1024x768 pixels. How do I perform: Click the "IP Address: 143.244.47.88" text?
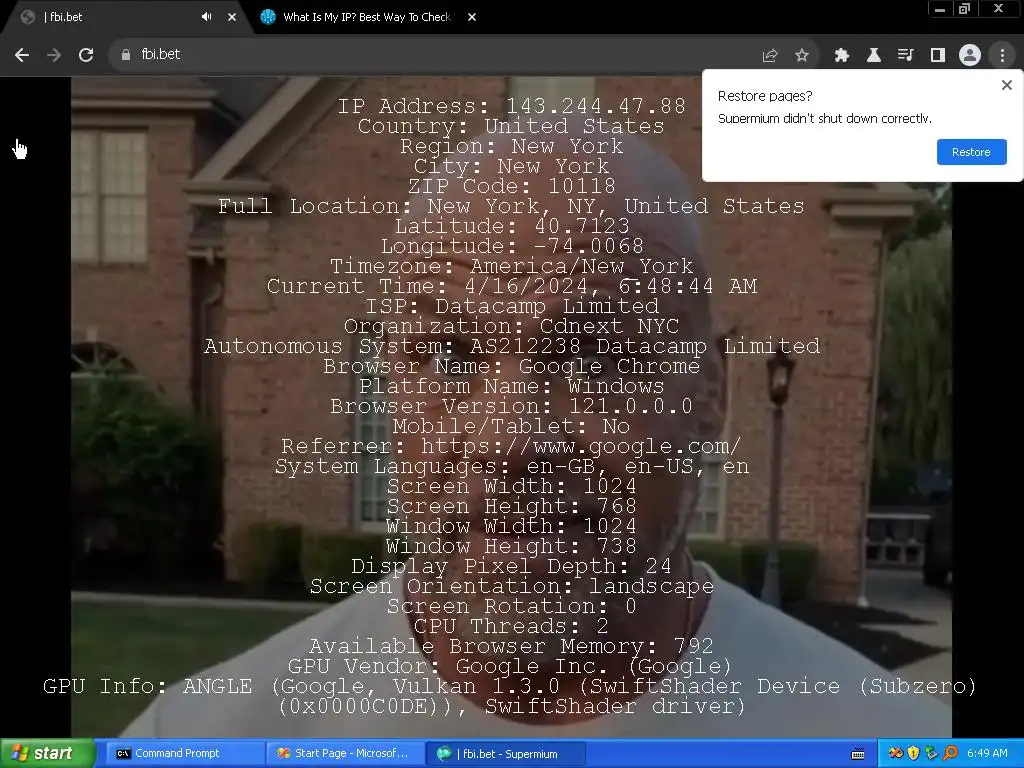coord(511,106)
